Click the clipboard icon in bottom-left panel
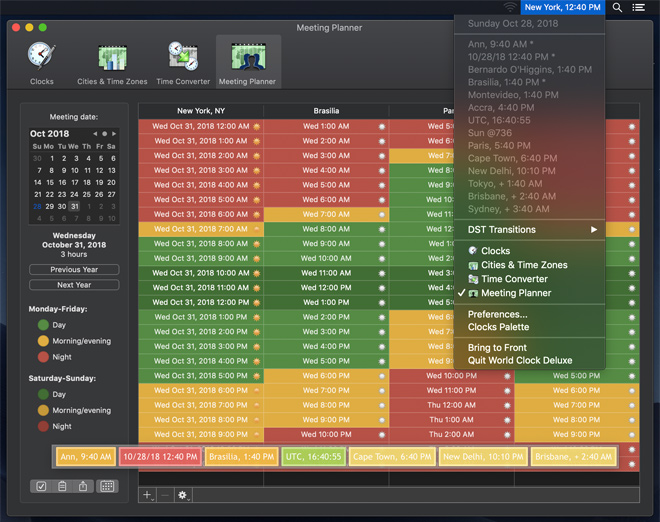This screenshot has height=522, width=660. (x=62, y=486)
